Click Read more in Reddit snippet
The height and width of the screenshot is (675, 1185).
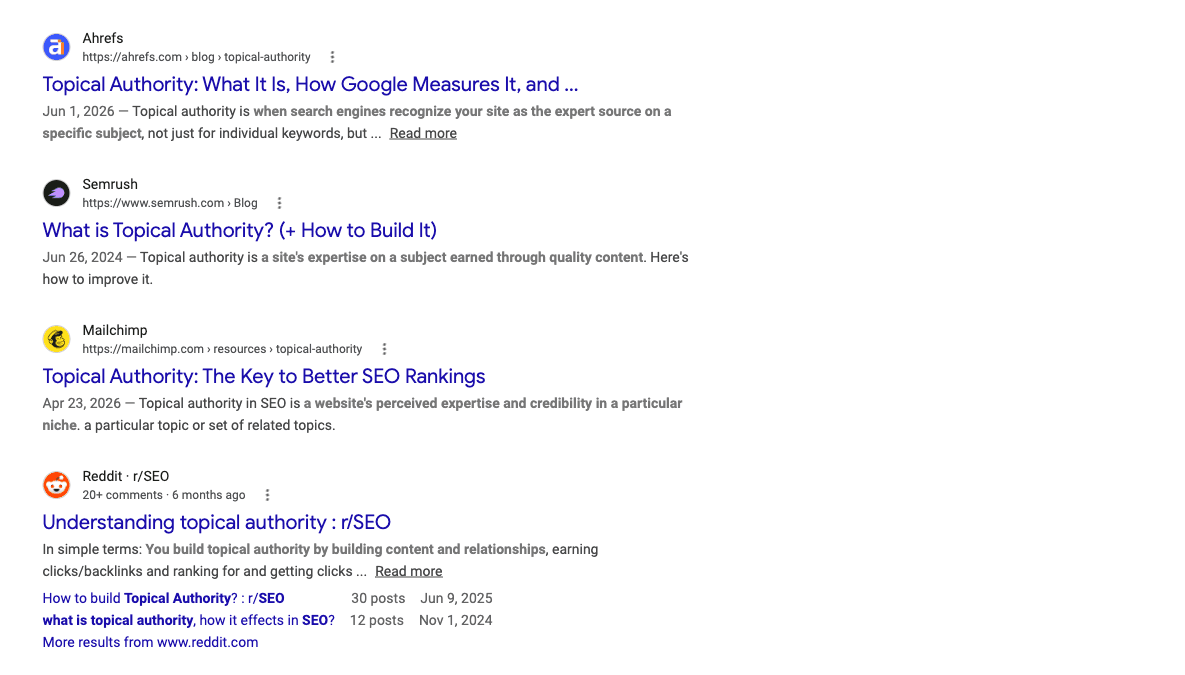coord(409,571)
